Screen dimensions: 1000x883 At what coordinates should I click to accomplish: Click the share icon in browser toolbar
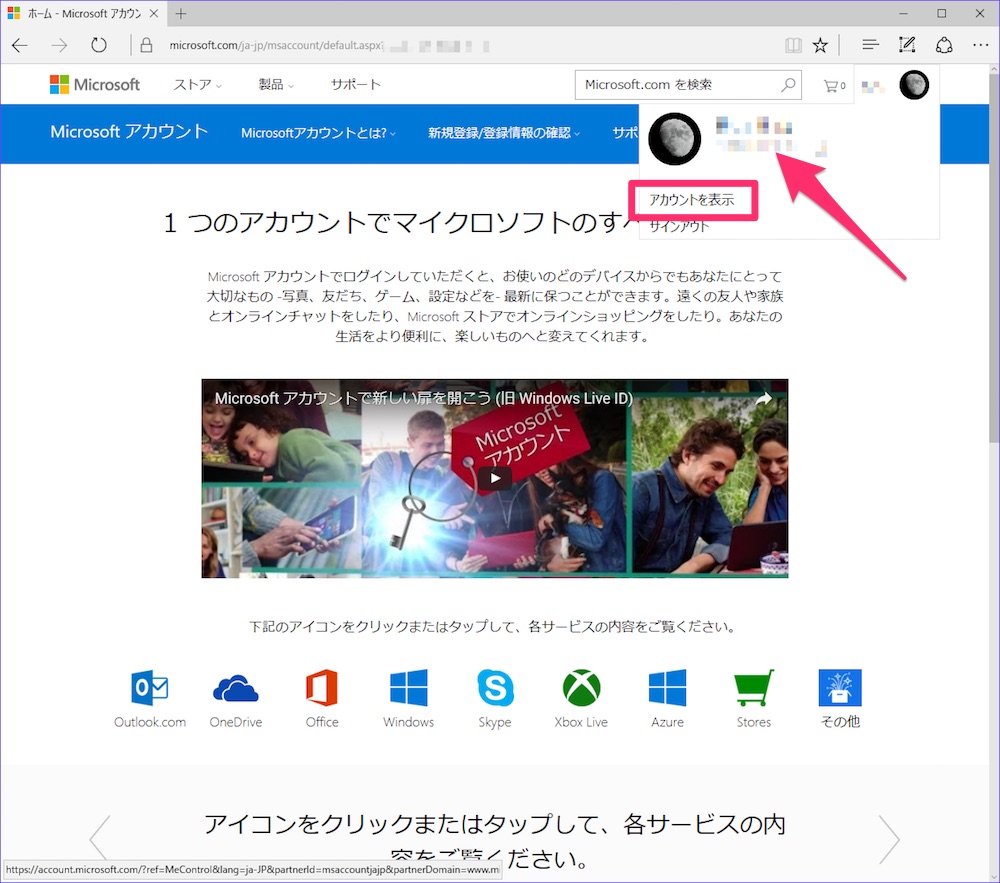[944, 45]
